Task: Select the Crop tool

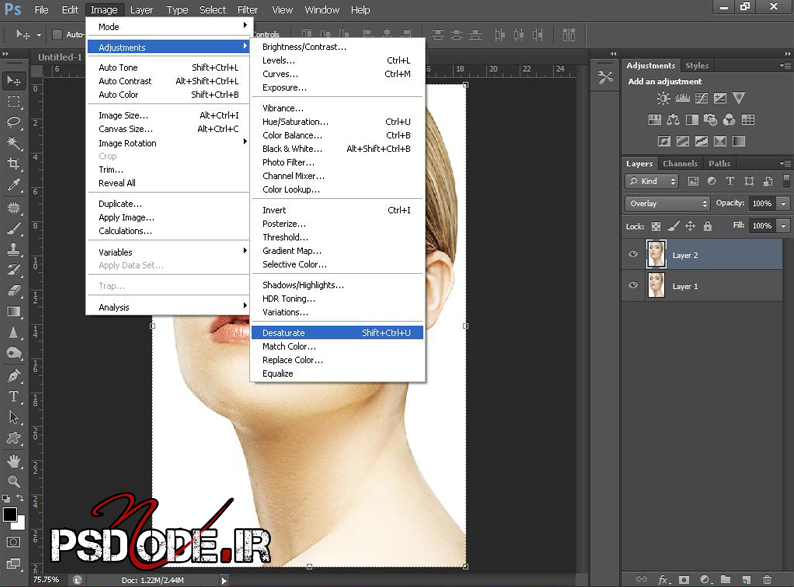Action: coord(14,164)
